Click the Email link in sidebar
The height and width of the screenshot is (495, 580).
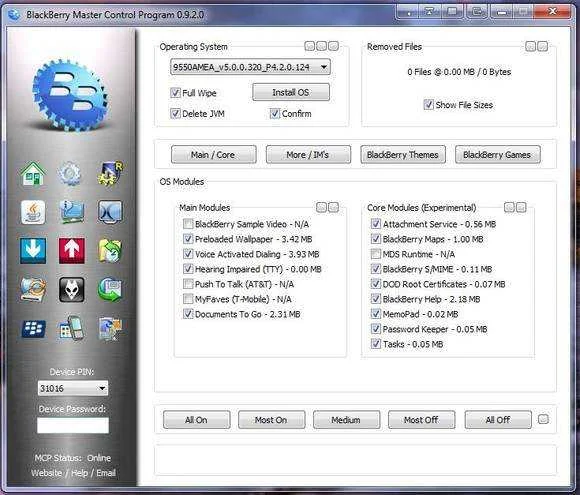(x=106, y=473)
